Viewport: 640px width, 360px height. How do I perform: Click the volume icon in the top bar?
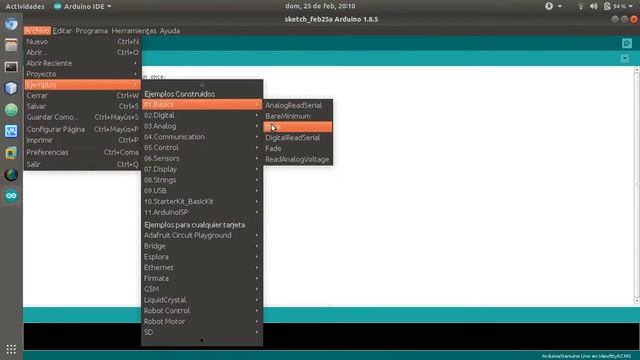coord(594,6)
